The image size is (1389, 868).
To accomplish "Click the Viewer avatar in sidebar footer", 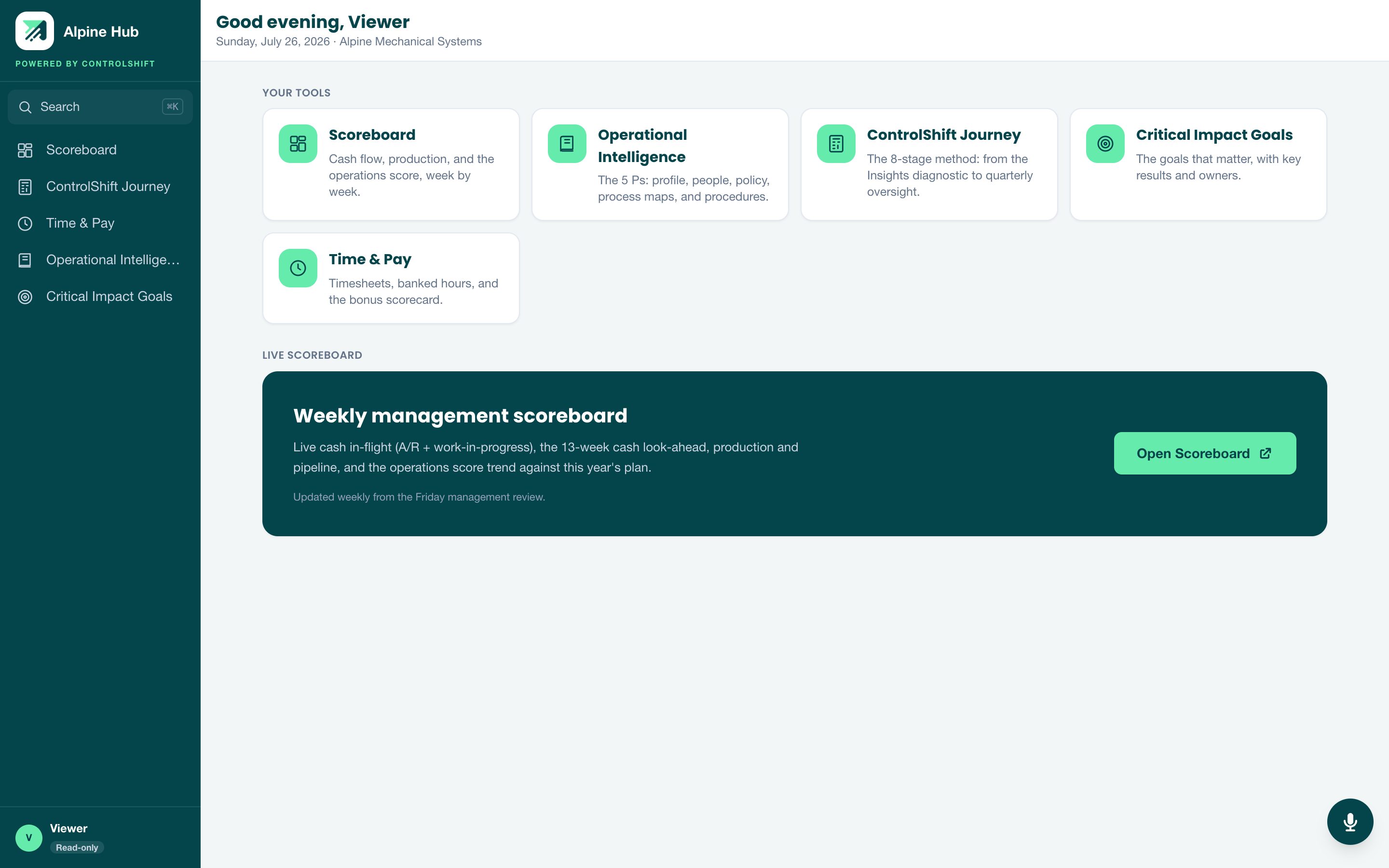I will pyautogui.click(x=29, y=838).
